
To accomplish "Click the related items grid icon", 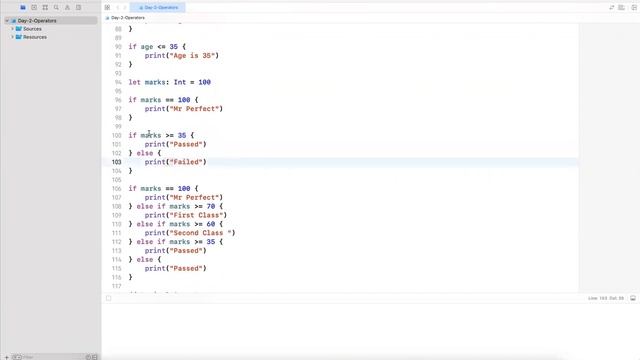I will (x=107, y=7).
